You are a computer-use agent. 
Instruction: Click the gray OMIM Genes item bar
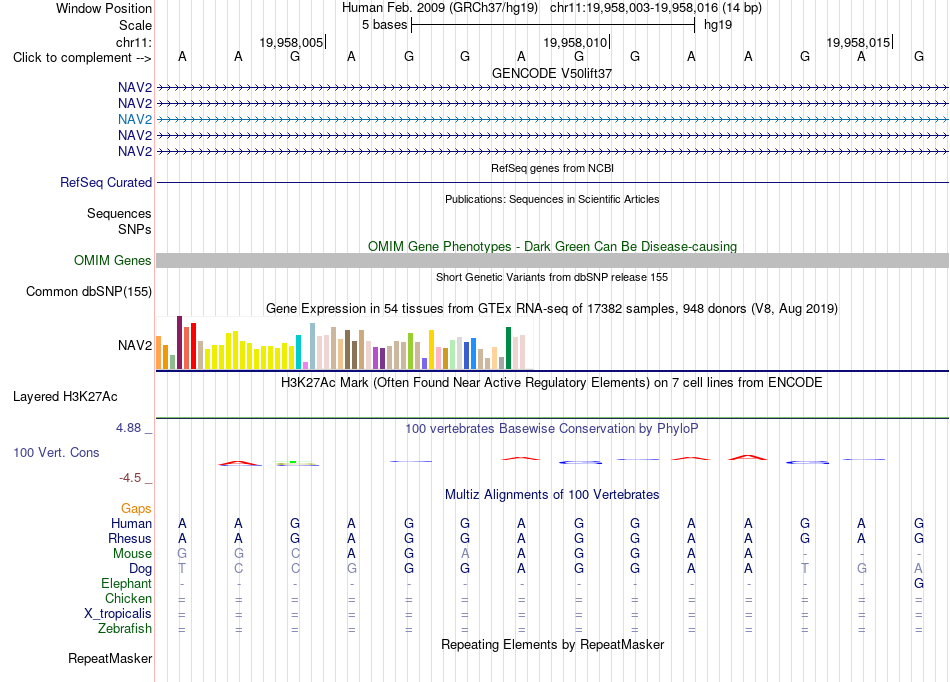pyautogui.click(x=552, y=260)
